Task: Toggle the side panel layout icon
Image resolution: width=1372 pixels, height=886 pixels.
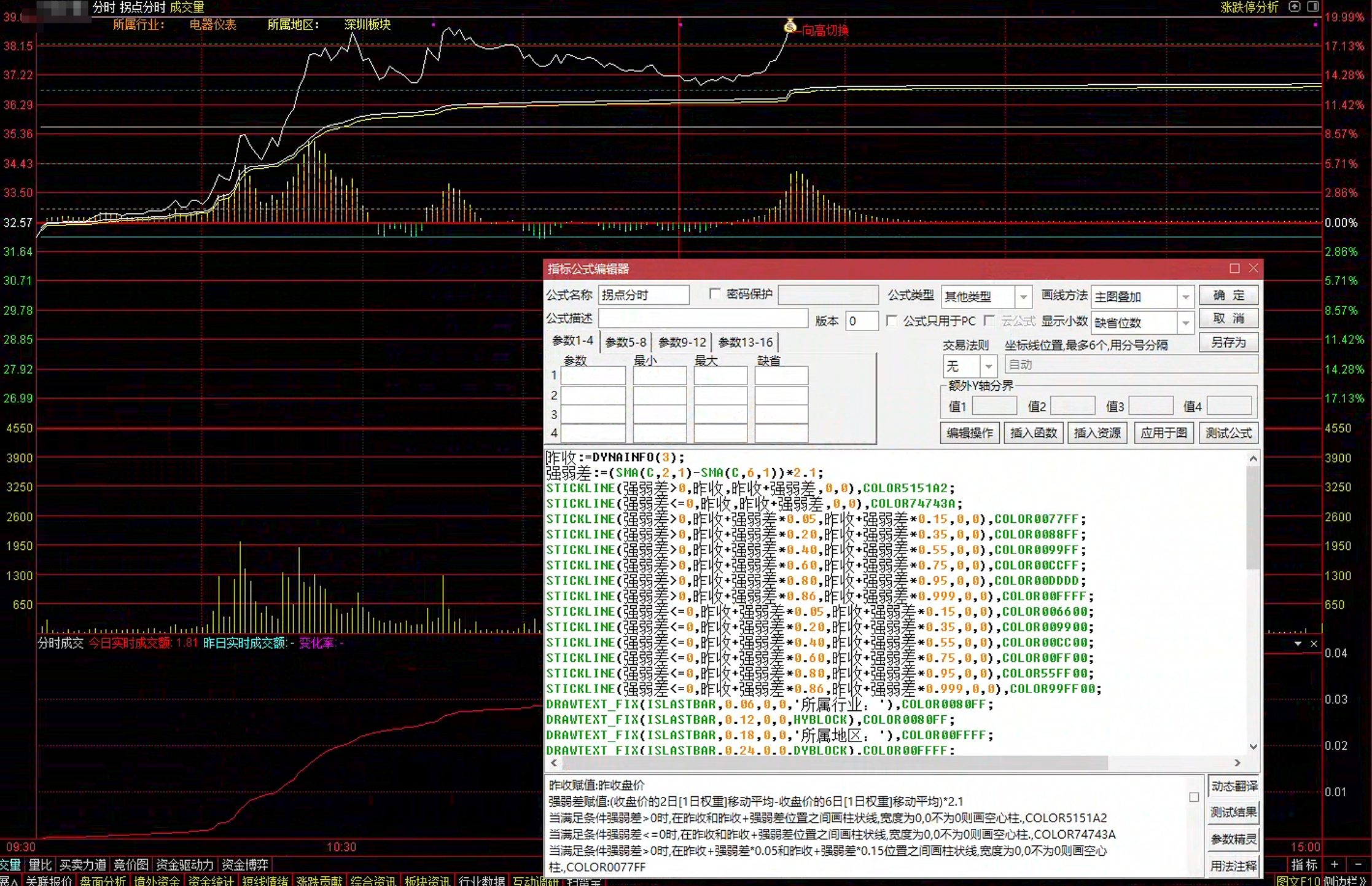Action: (x=1313, y=7)
